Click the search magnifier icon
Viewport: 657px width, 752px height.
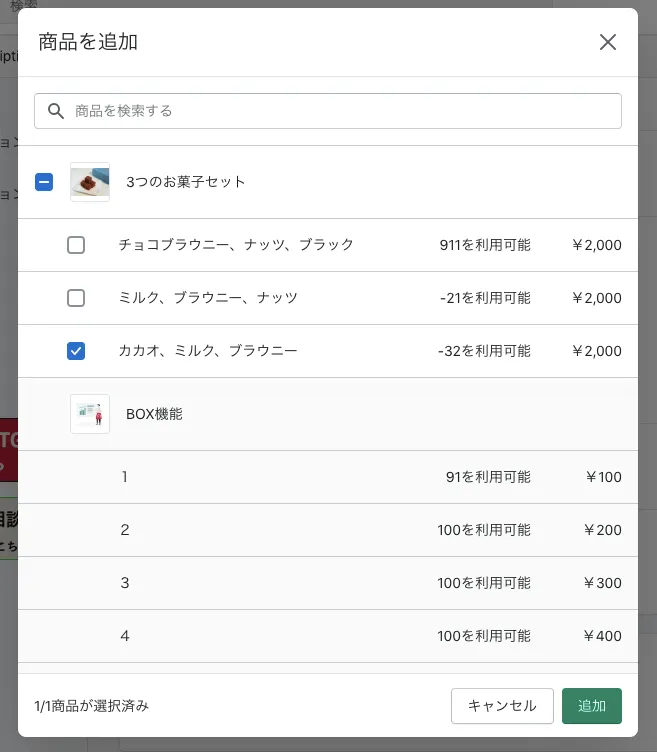56,111
